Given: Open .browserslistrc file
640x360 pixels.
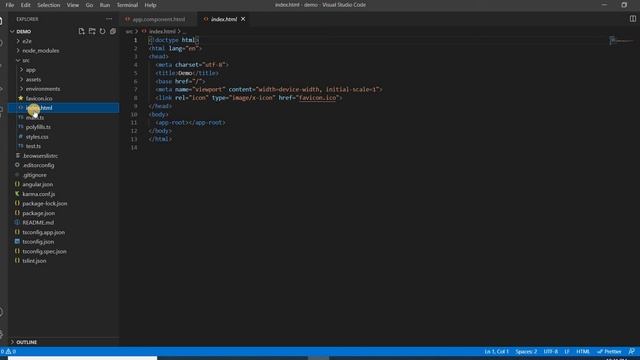Looking at the screenshot, I should tap(40, 156).
